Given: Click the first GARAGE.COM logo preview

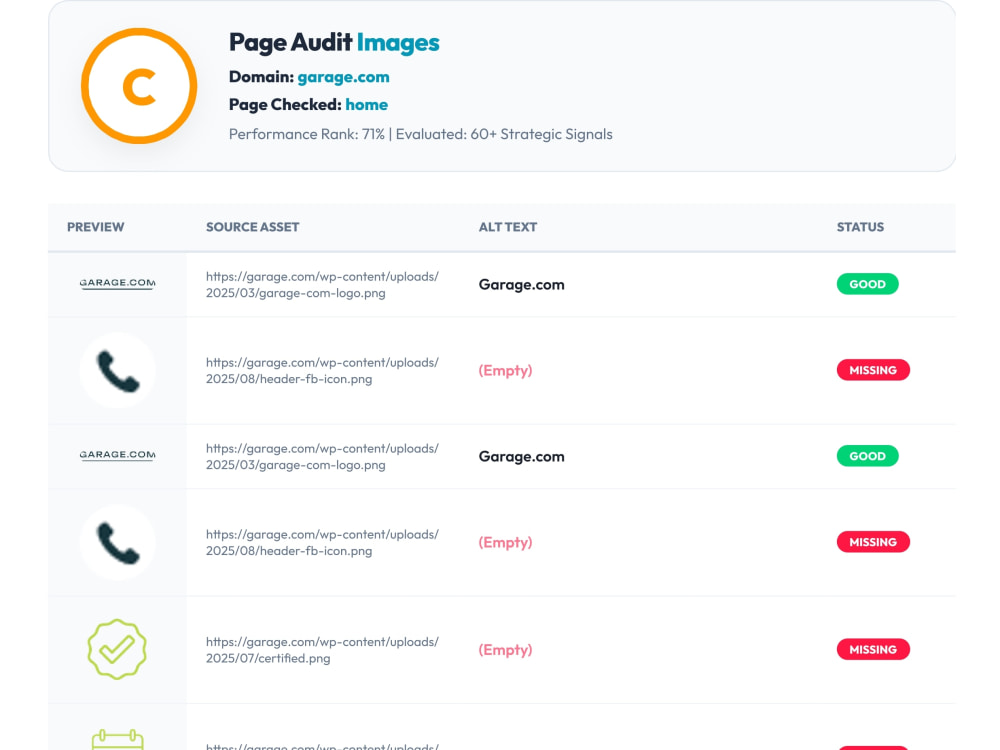Looking at the screenshot, I should [117, 283].
